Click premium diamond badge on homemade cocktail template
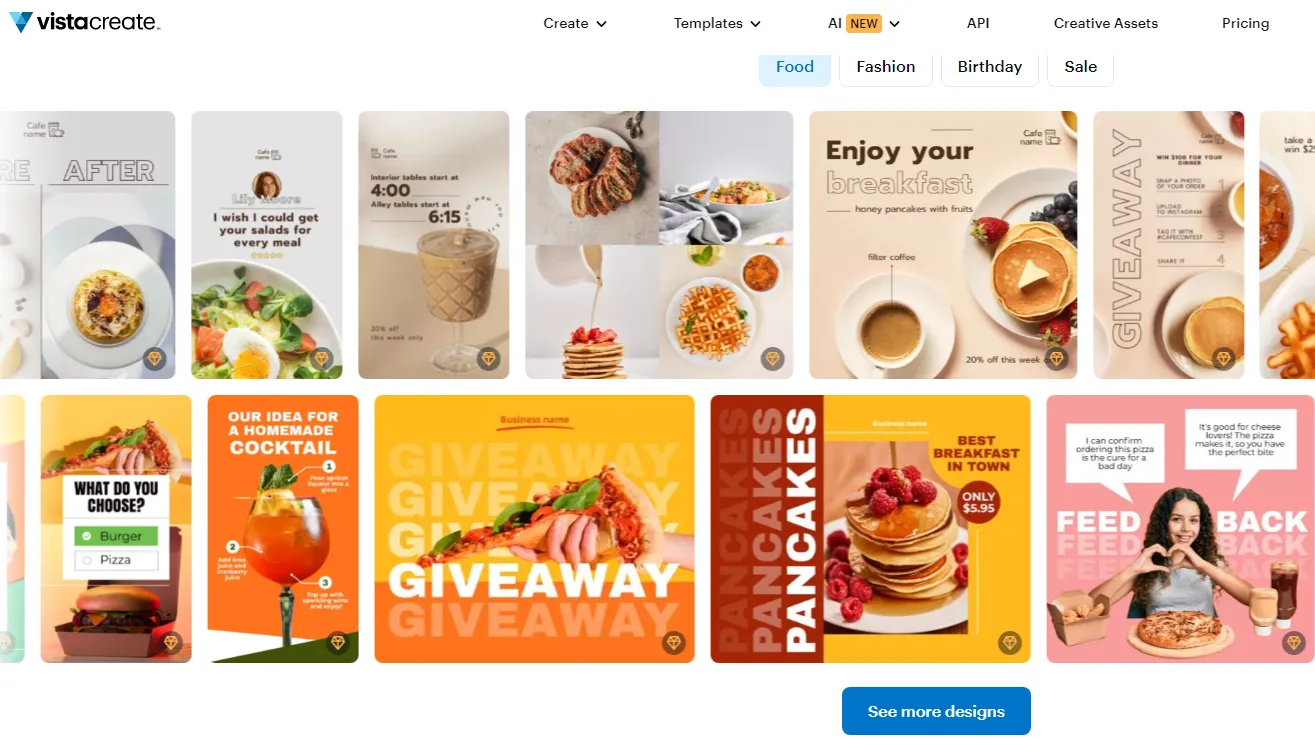This screenshot has height=739, width=1315. (337, 642)
